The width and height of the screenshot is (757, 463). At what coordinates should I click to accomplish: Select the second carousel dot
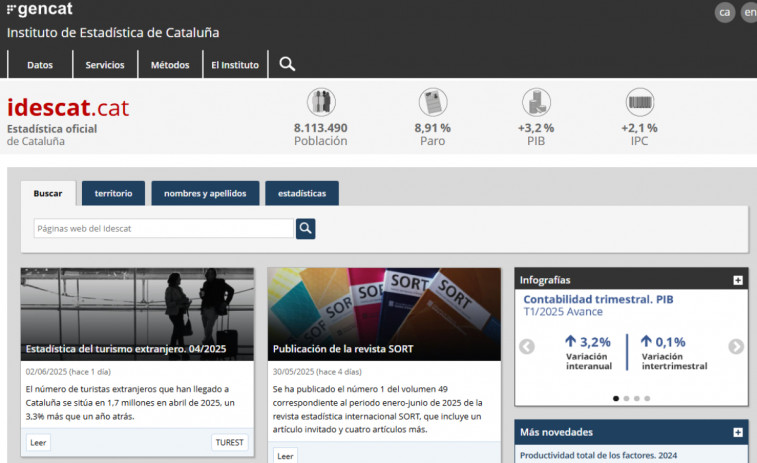[626, 398]
